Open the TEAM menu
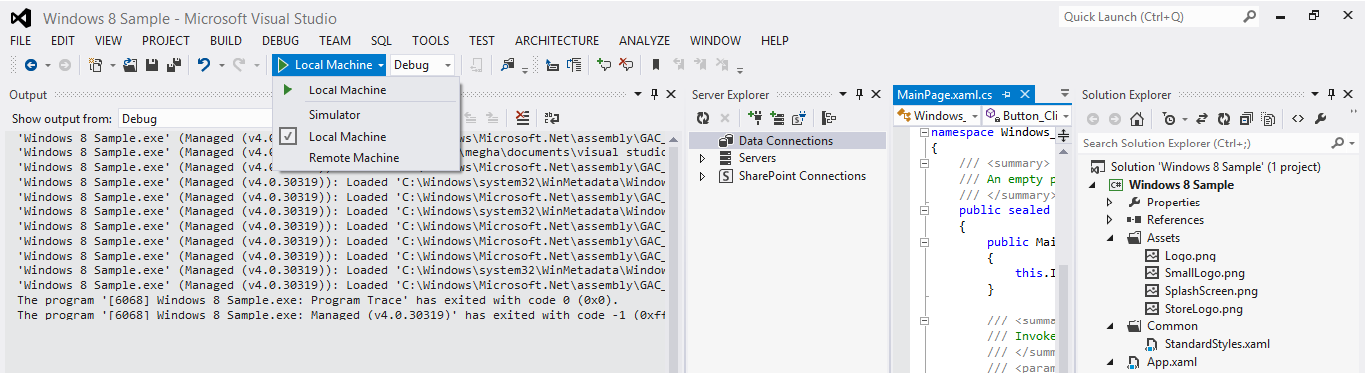The image size is (1366, 373). tap(335, 41)
